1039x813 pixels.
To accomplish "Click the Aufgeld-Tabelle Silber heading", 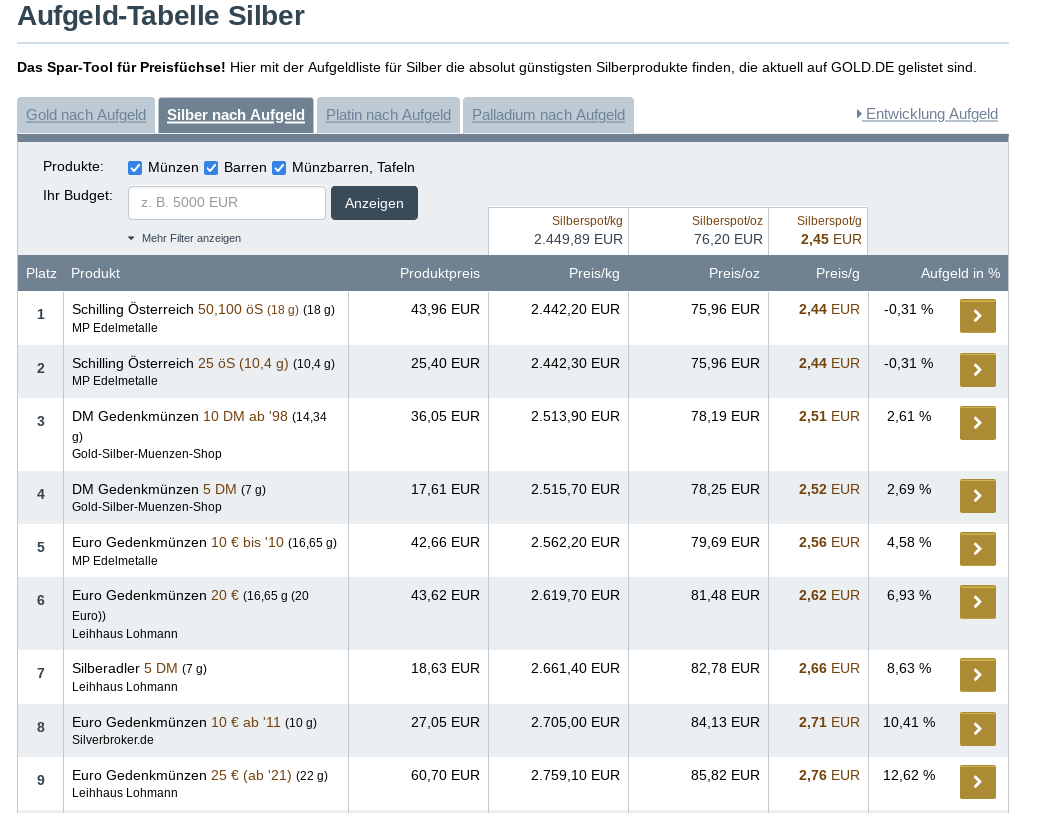I will (x=161, y=16).
